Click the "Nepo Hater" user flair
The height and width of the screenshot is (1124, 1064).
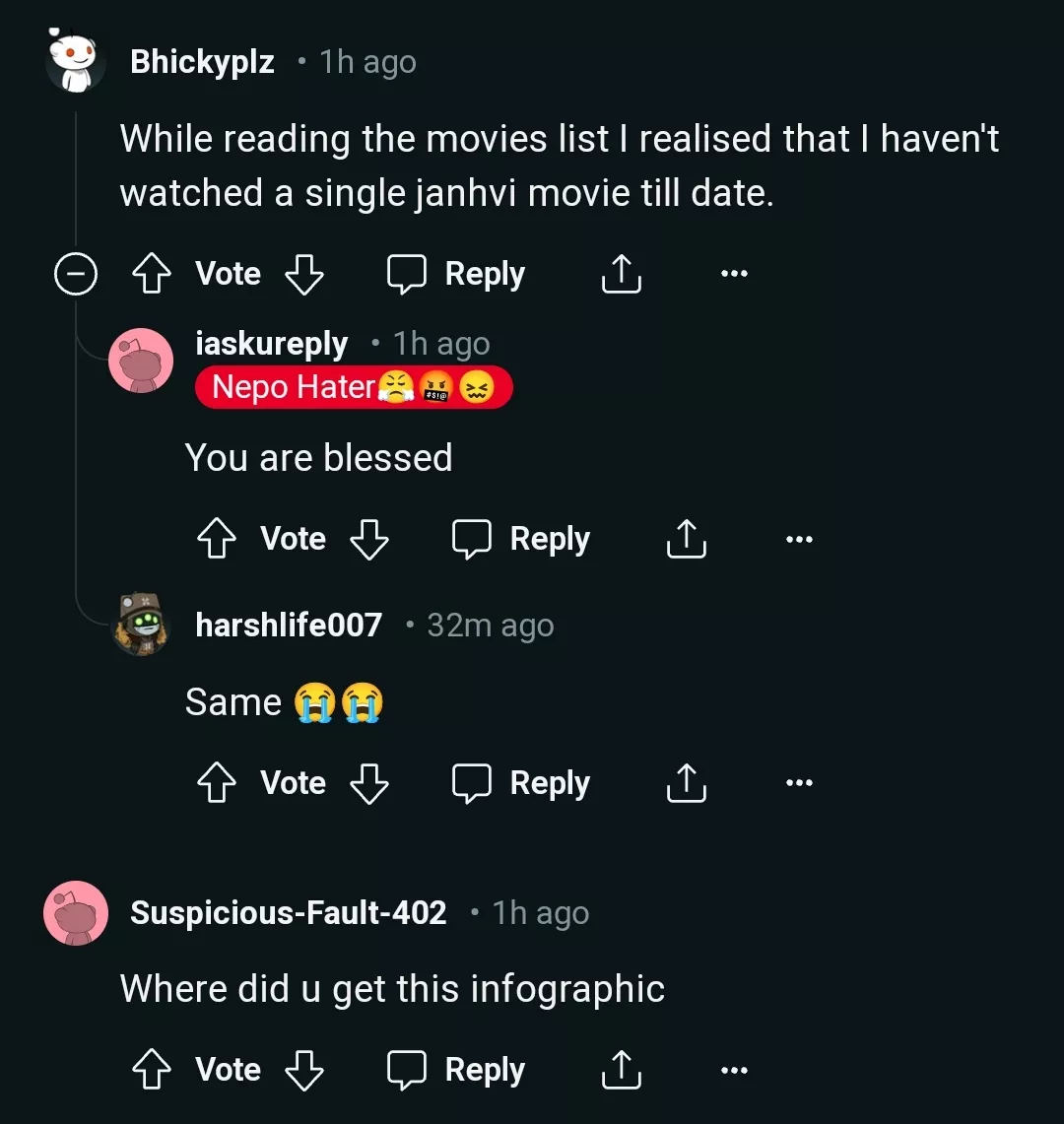point(353,387)
